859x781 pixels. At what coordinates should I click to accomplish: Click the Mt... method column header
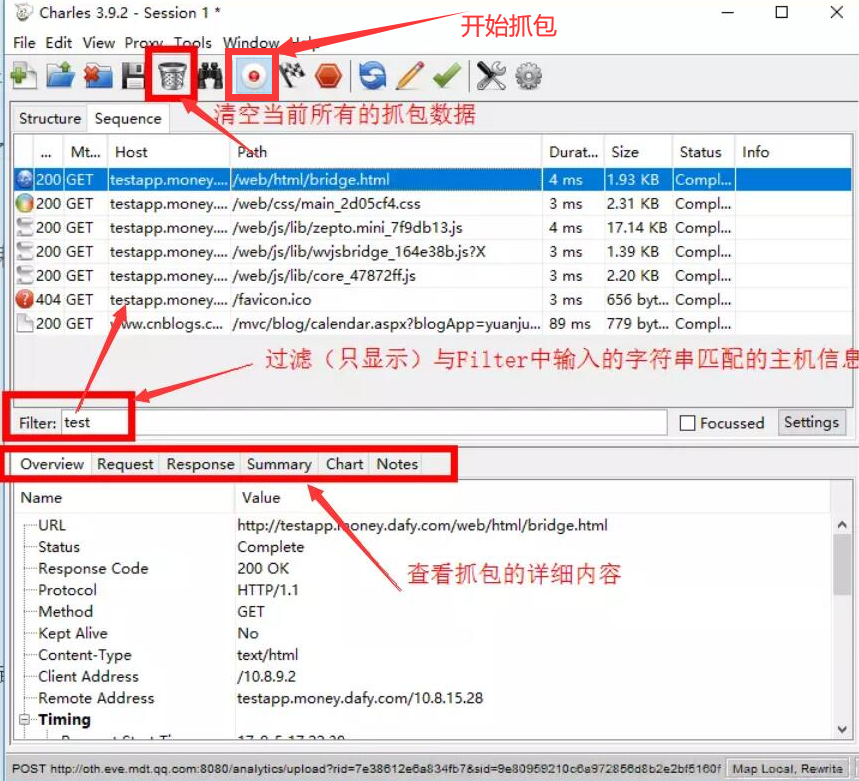pos(86,152)
